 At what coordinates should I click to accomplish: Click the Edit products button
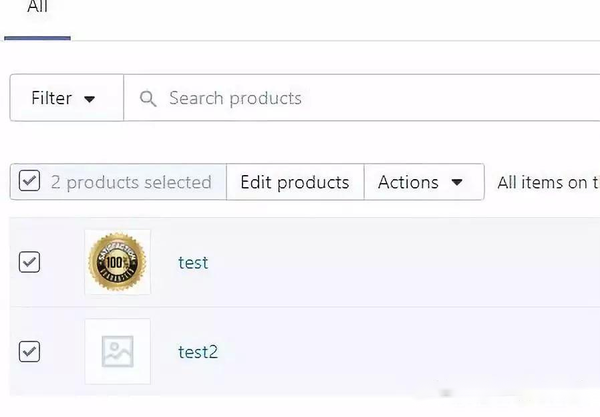(295, 182)
